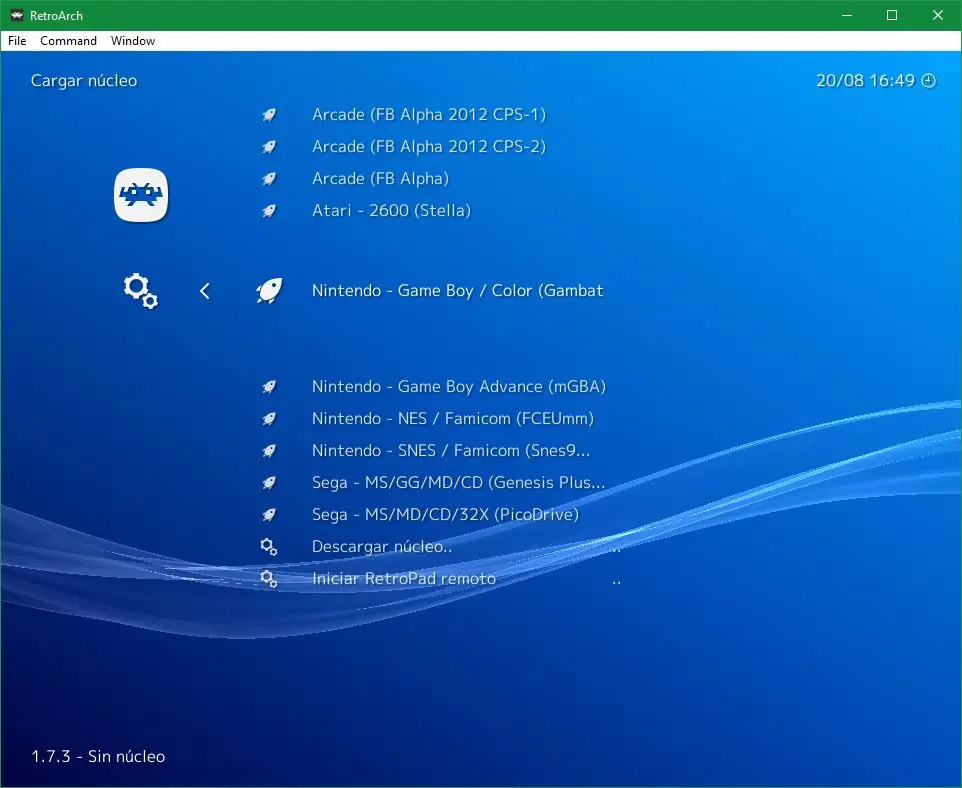
Task: Click the 20/08 16:49 date and time
Action: pyautogui.click(x=865, y=80)
